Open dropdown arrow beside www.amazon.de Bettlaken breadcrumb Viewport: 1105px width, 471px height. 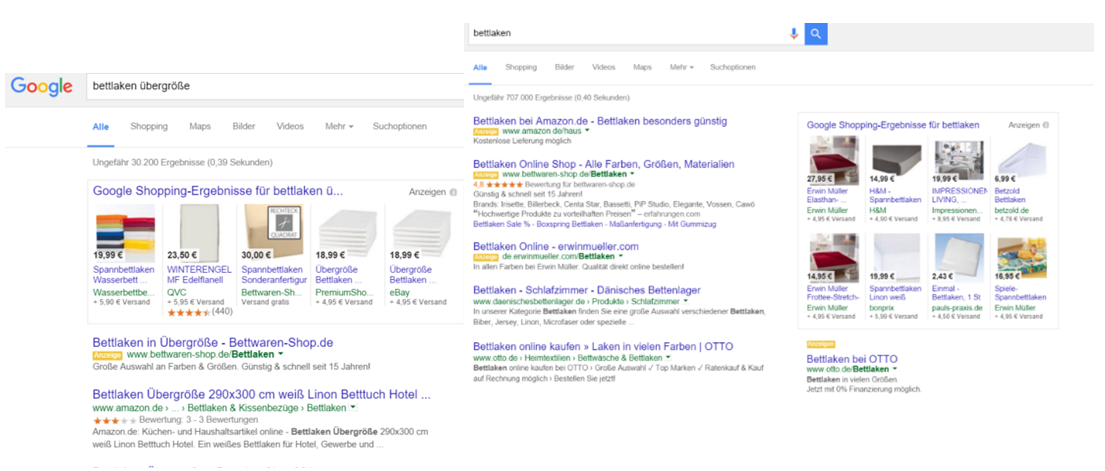[353, 408]
